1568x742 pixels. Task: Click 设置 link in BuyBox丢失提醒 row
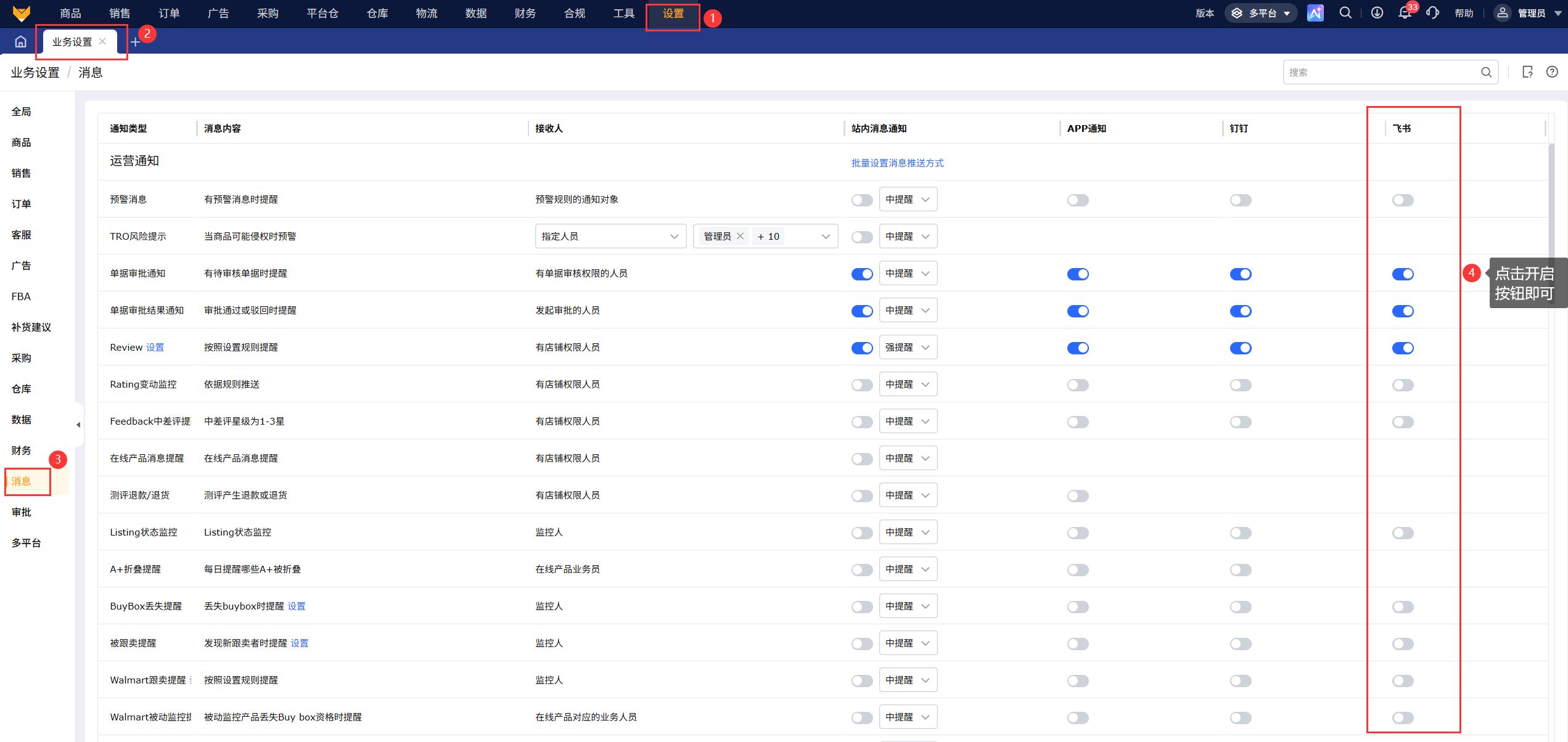click(297, 606)
